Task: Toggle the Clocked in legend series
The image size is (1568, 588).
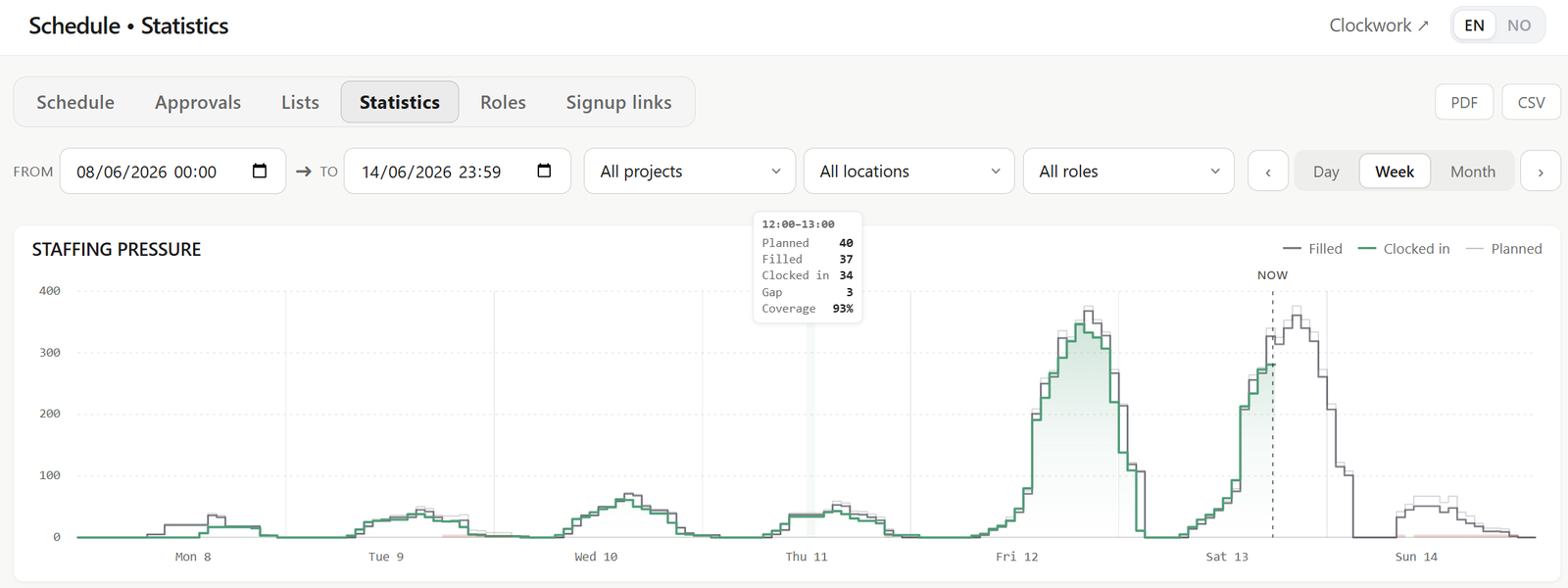Action: tap(1403, 249)
